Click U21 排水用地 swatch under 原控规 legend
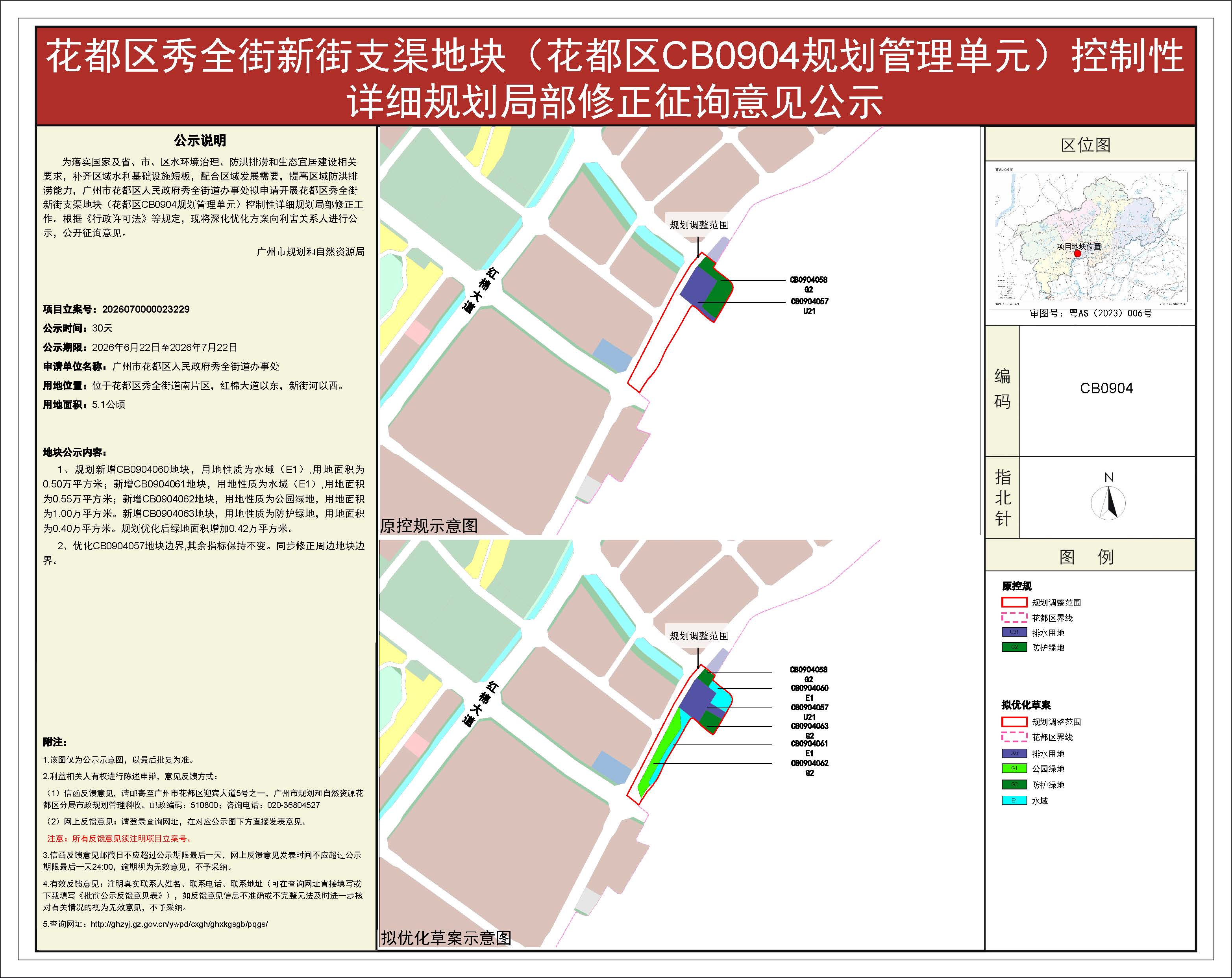The image size is (1232, 978). (x=1014, y=632)
